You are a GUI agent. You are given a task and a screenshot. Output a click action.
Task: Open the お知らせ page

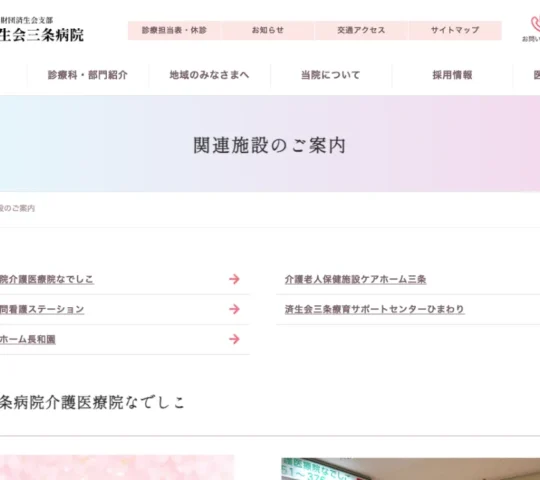(268, 30)
